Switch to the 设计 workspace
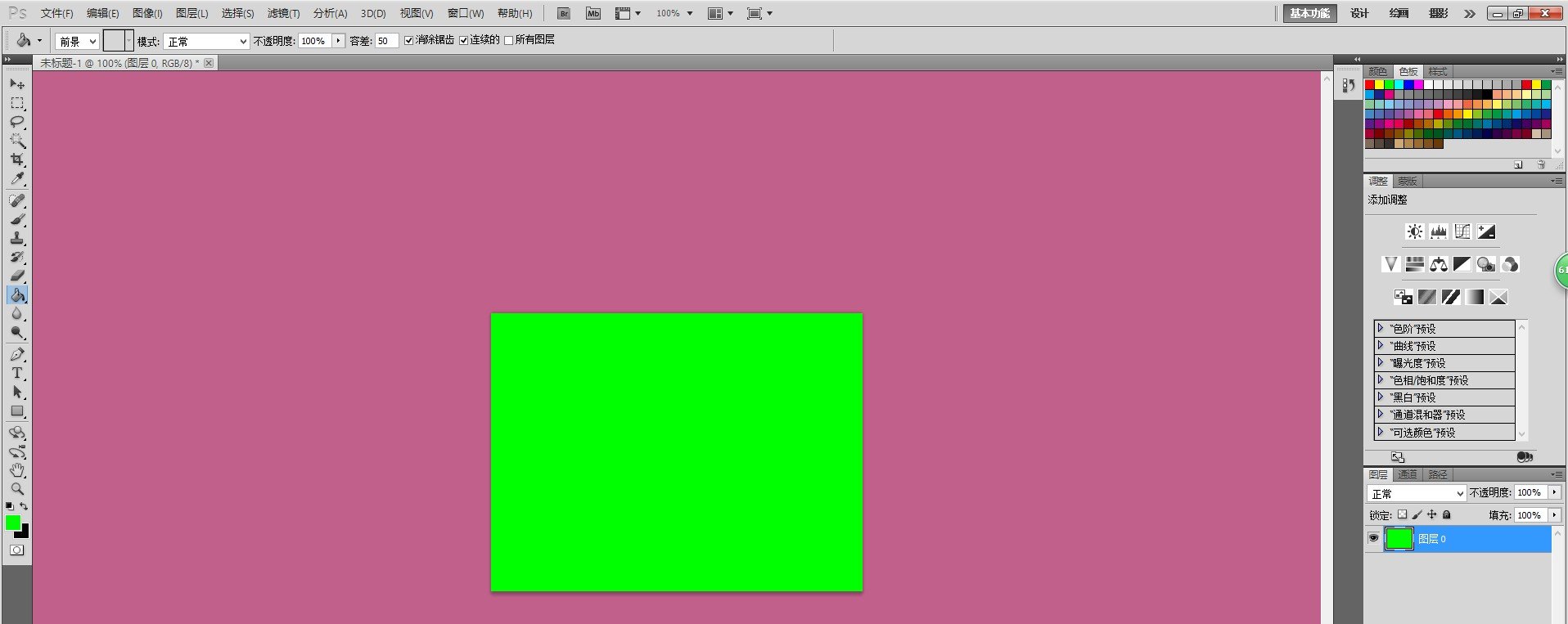This screenshot has height=624, width=1568. [x=1359, y=13]
